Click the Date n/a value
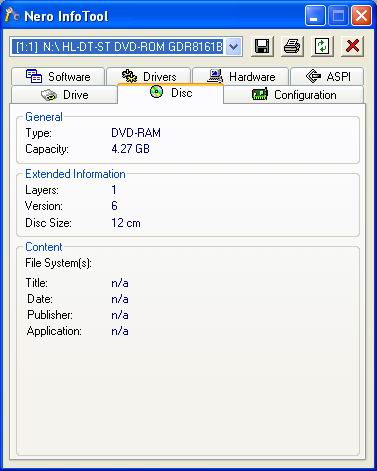This screenshot has width=377, height=471. 120,299
